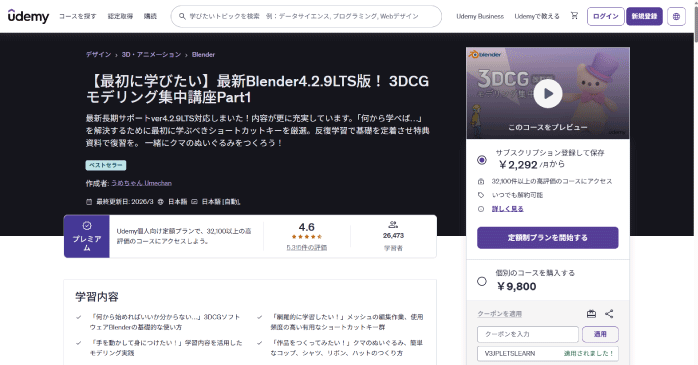Screen dimensions: 698x365
Task: Click the ￥2,292 subscription price
Action: tap(517, 165)
